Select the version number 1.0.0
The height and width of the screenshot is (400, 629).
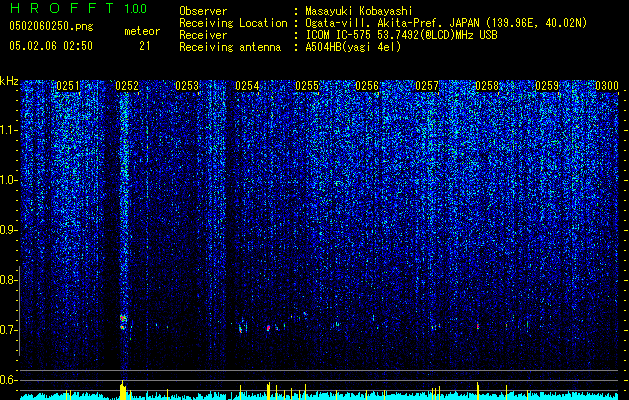(135, 9)
